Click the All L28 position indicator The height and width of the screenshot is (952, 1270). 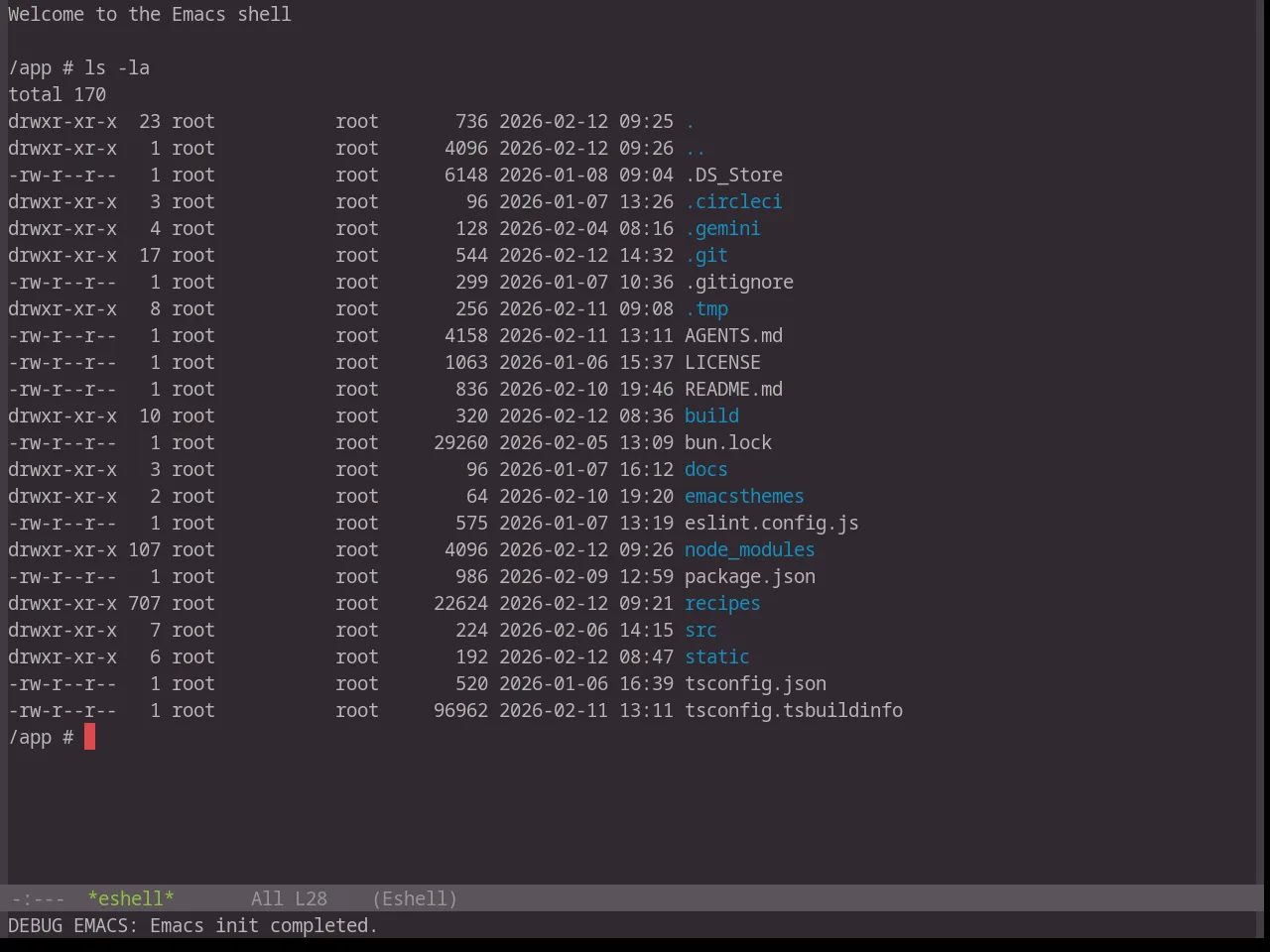pyautogui.click(x=289, y=898)
